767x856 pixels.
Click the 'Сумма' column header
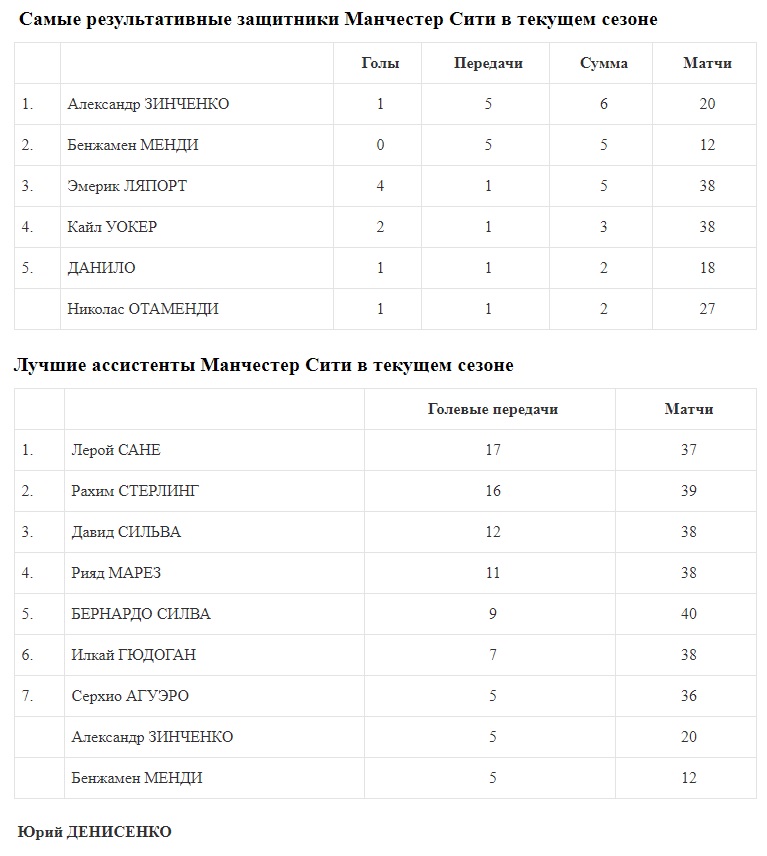pos(604,63)
